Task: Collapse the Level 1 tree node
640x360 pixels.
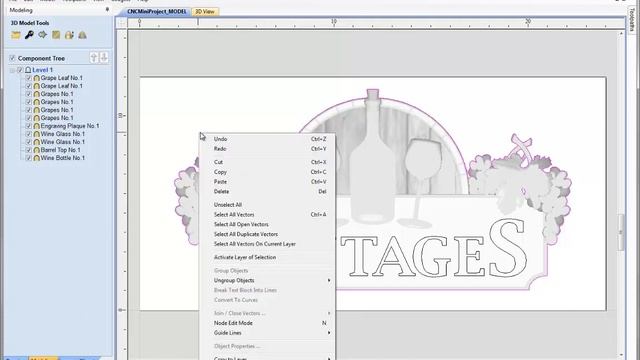Action: coord(12,70)
